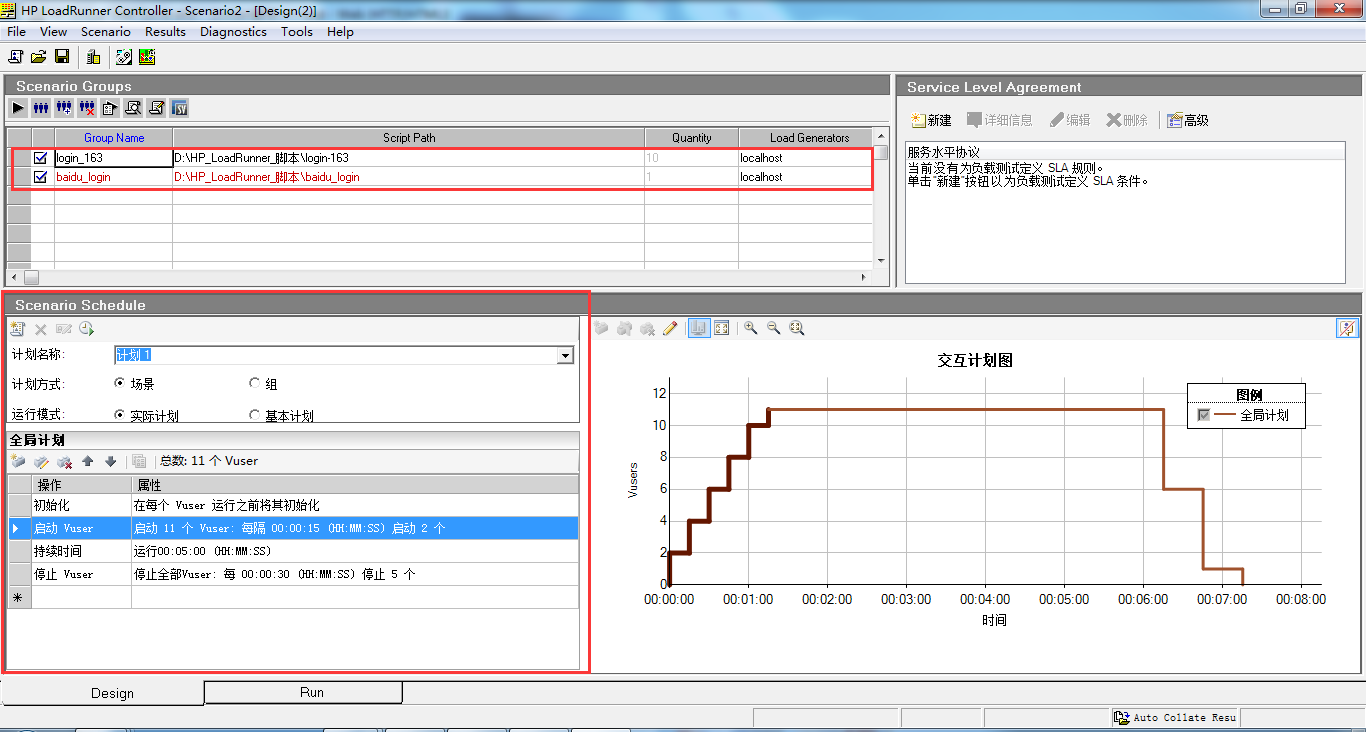Click the login_163 group name cell

(114, 158)
